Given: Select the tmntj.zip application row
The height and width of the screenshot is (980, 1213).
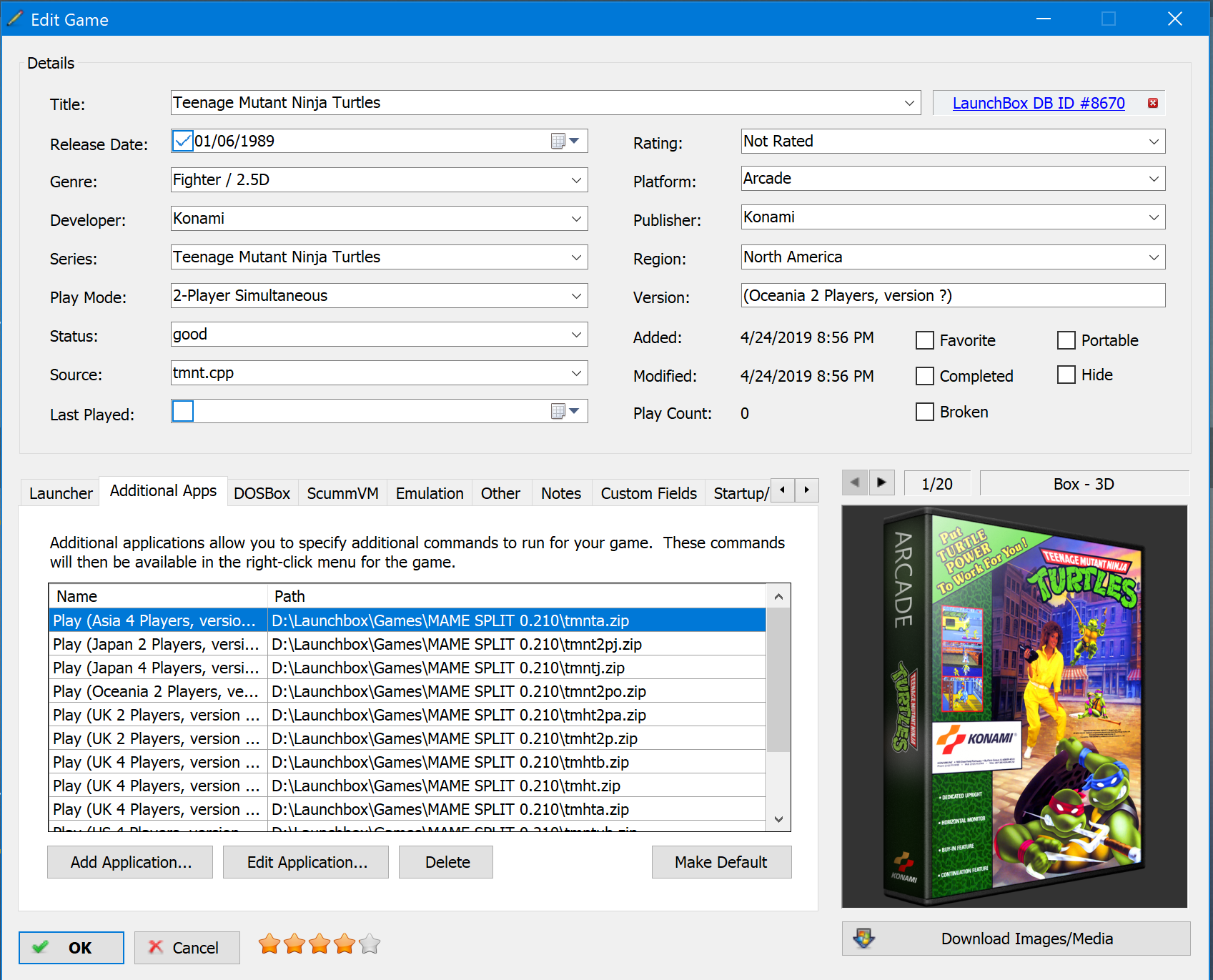Looking at the screenshot, I should coord(407,668).
